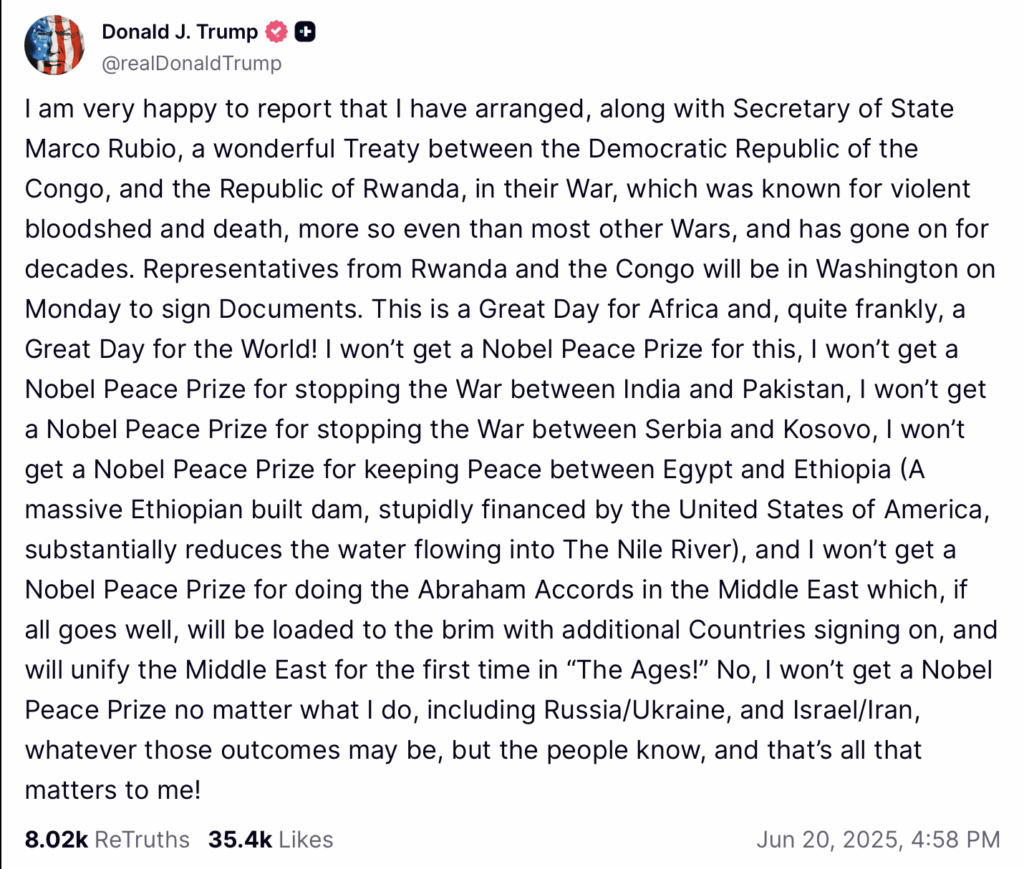The image size is (1024, 869).
Task: Click the phrase Egypt and Ethiopia
Action: click(x=777, y=469)
